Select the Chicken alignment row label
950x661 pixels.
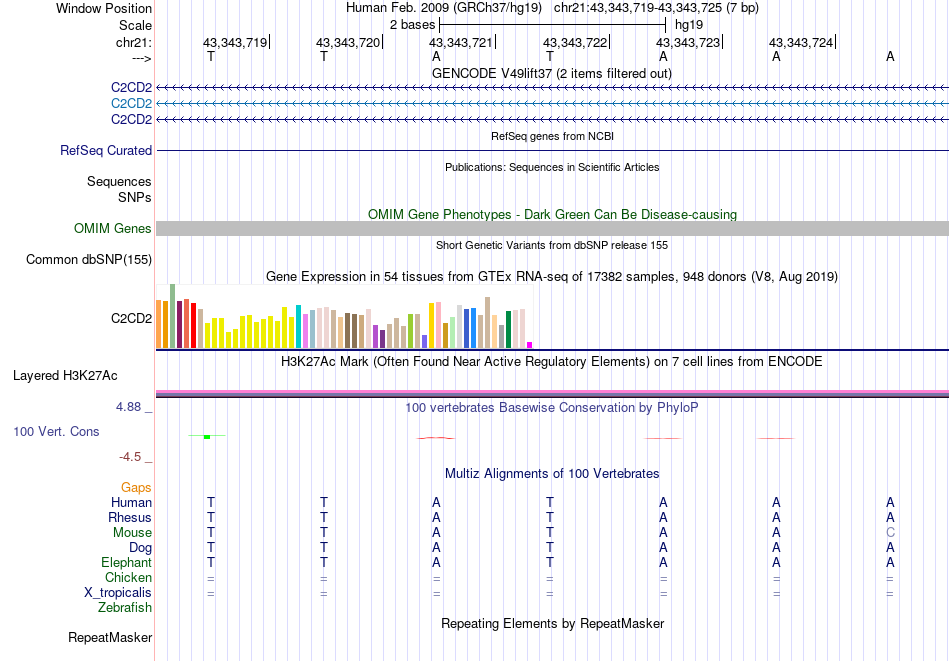coord(128,577)
